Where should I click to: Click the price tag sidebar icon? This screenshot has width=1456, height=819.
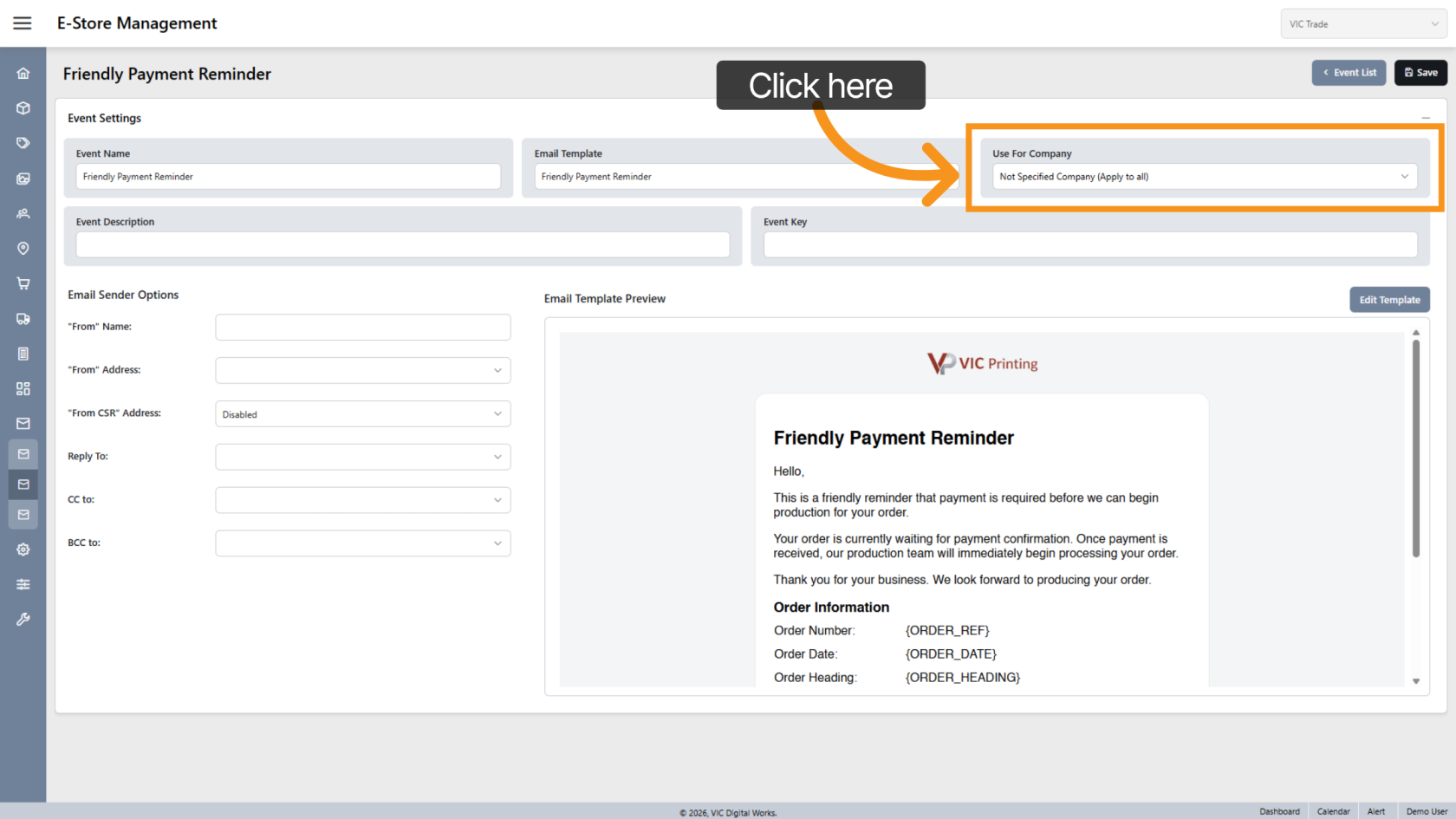[x=23, y=143]
